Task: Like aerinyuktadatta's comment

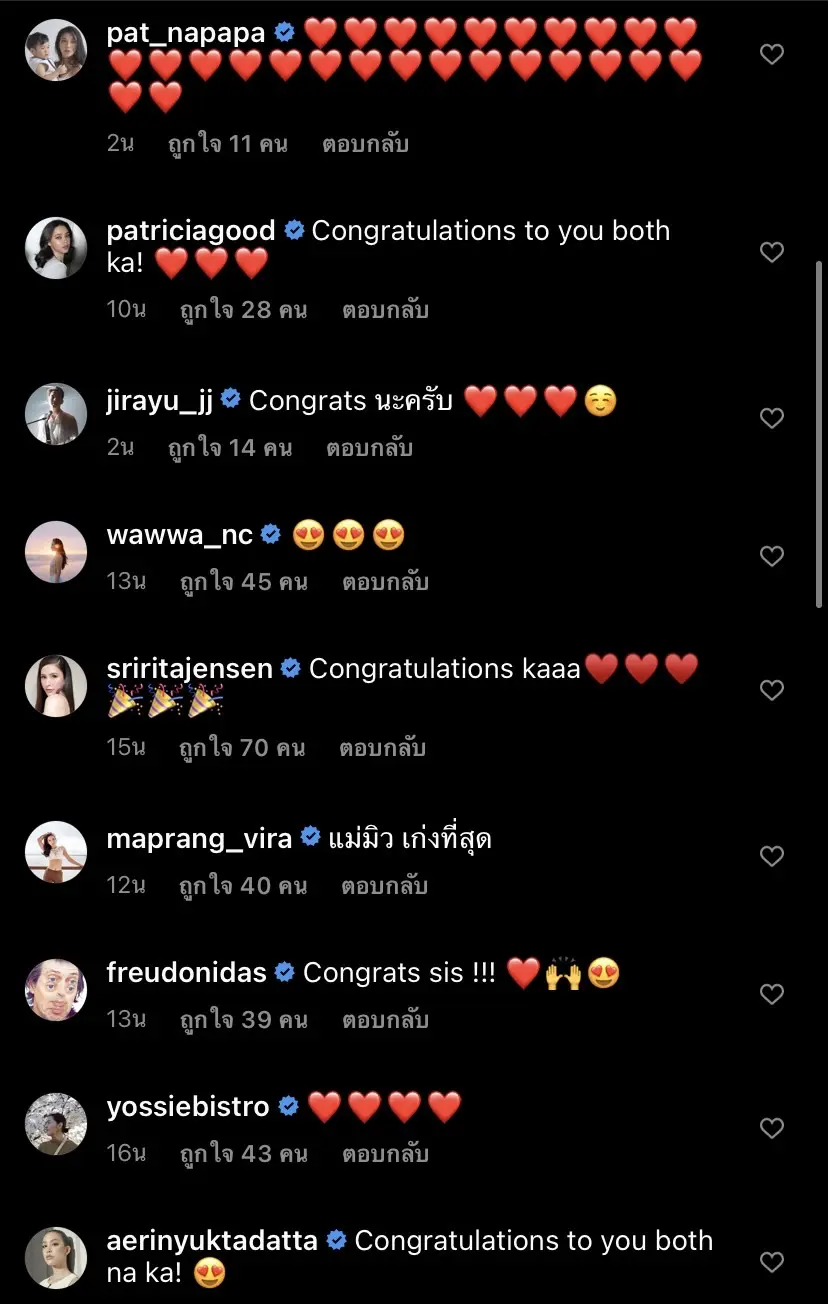Action: coord(772,1262)
